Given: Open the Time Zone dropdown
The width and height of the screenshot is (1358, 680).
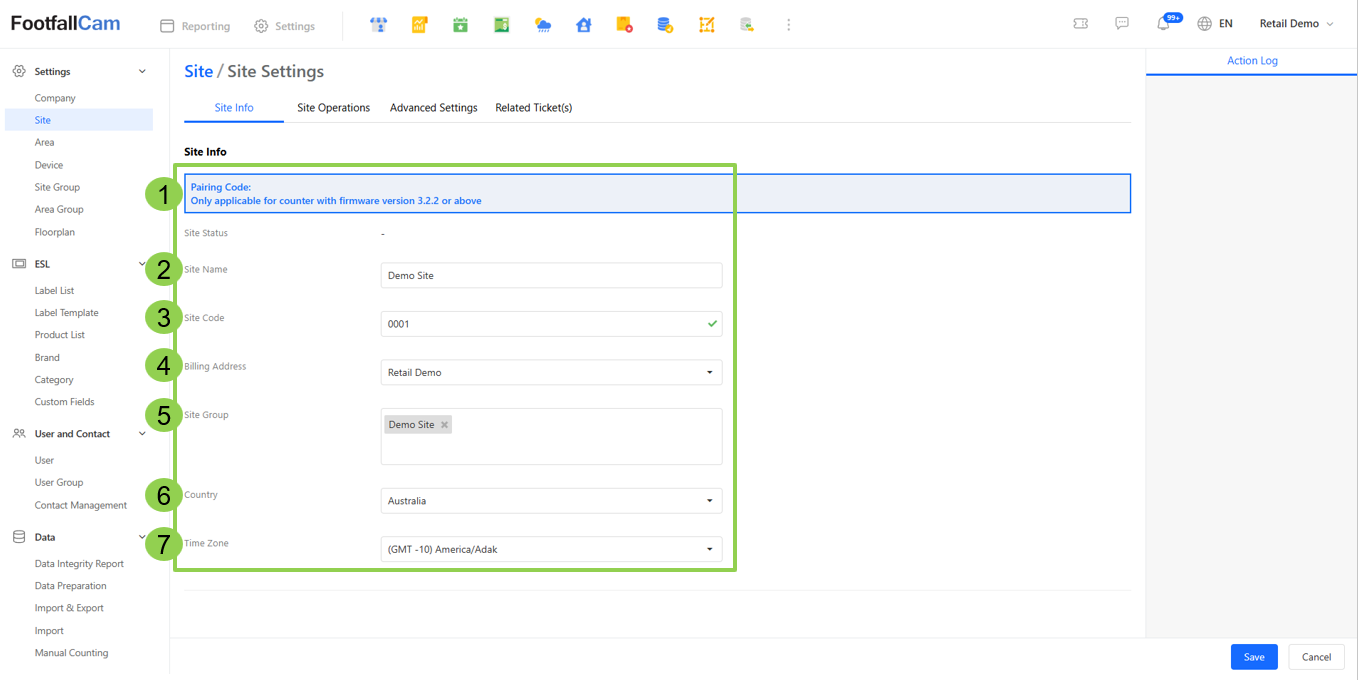Looking at the screenshot, I should point(551,549).
